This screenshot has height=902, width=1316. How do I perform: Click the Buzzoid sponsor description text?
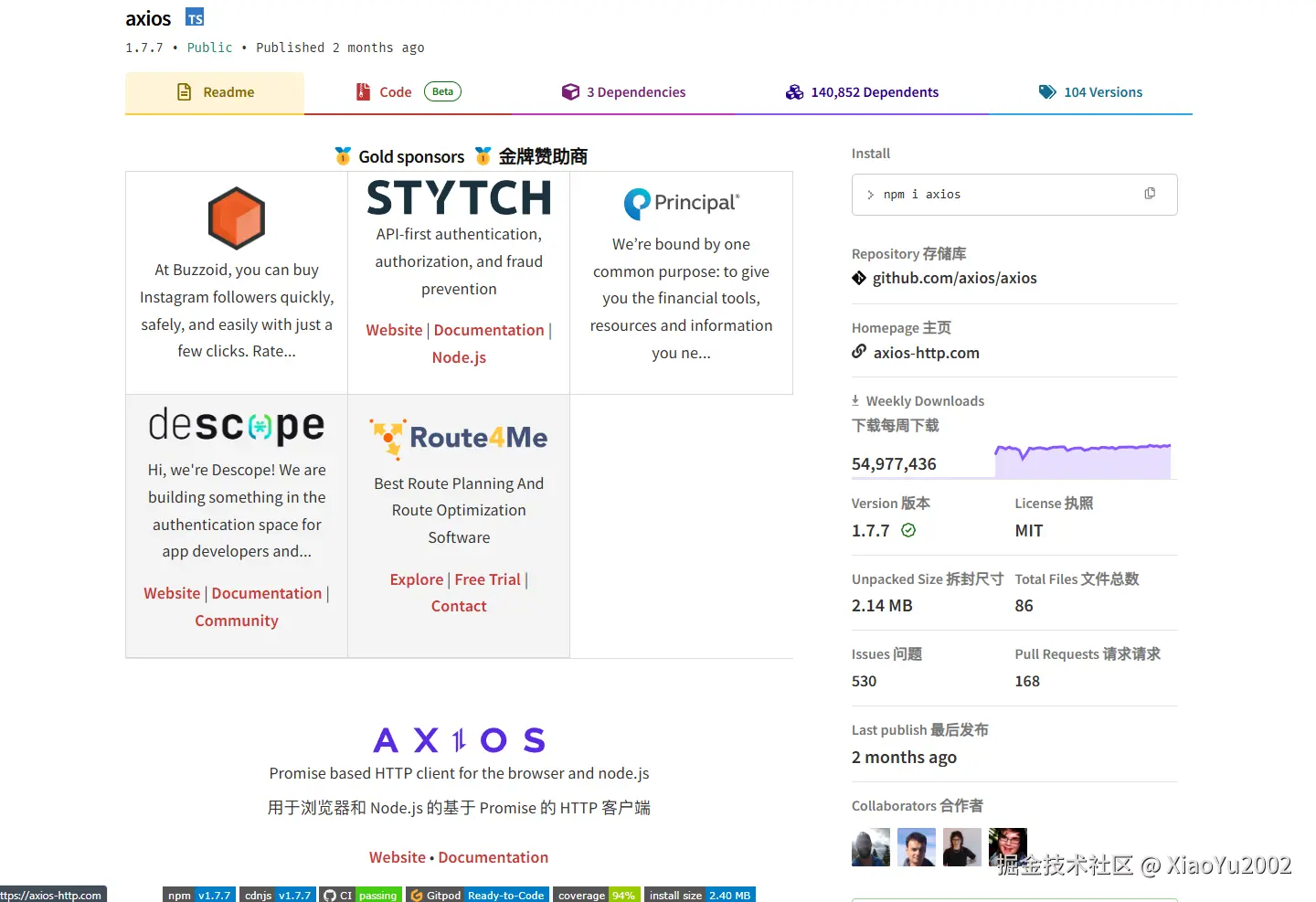[237, 311]
